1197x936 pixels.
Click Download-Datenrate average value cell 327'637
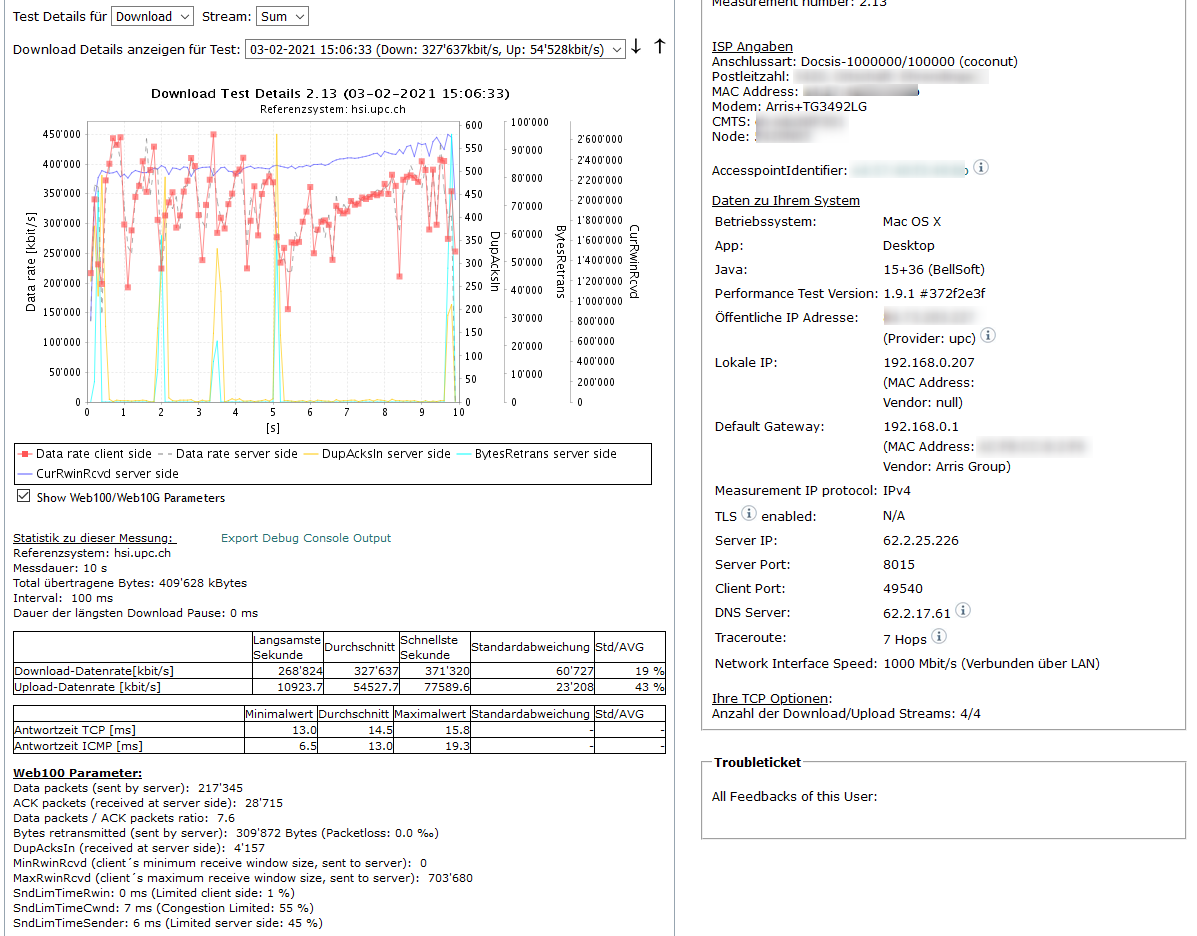pyautogui.click(x=360, y=671)
